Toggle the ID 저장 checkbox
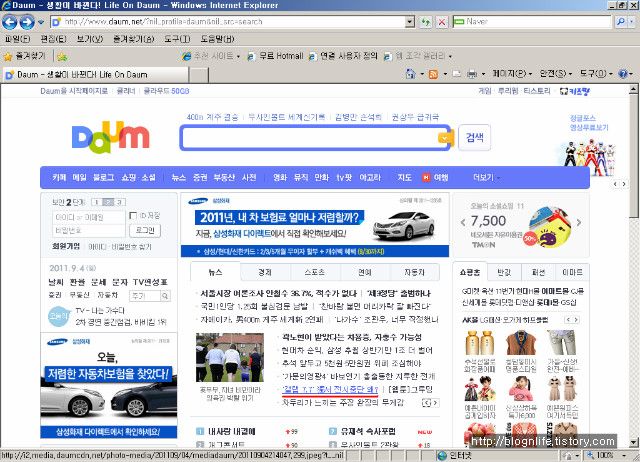This screenshot has width=640, height=462. pyautogui.click(x=133, y=215)
